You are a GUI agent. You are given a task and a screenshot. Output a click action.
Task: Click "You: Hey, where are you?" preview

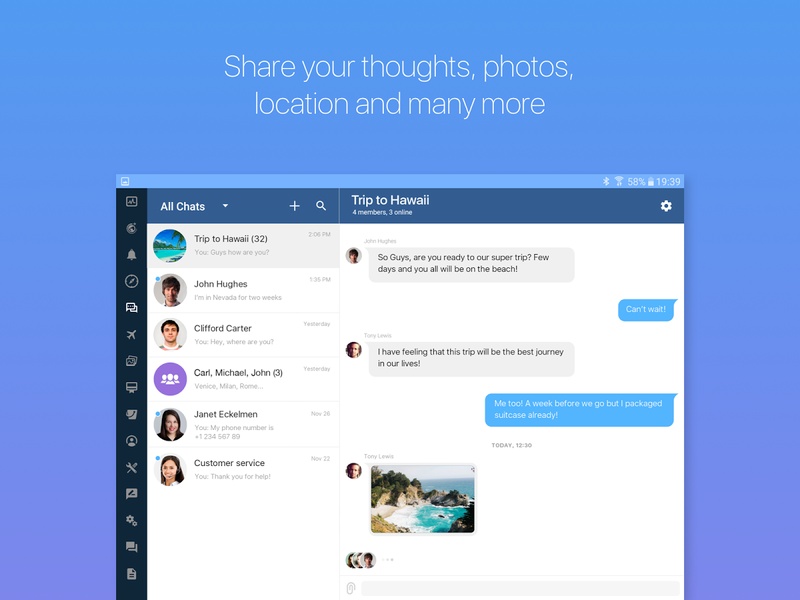234,342
